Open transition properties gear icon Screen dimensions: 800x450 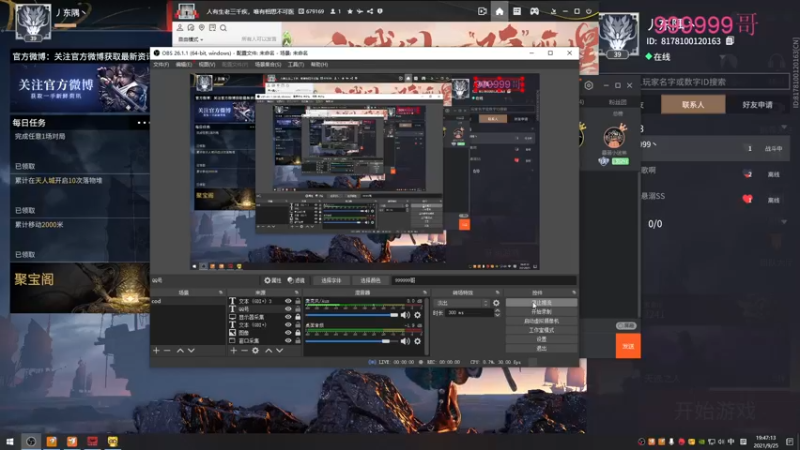[496, 303]
